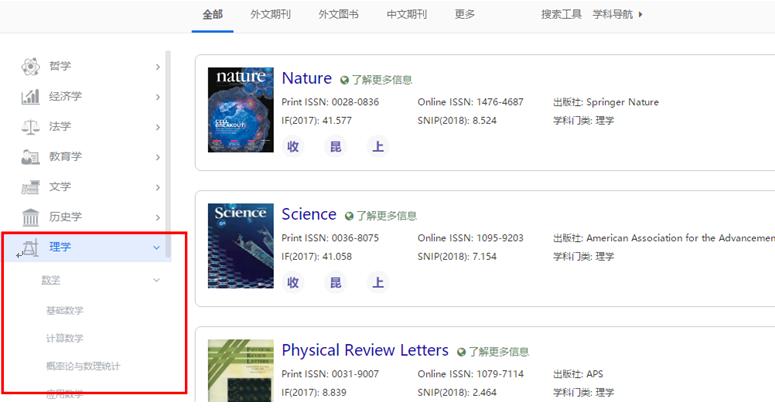
Task: Click Nature's IF(2017): 41.577 value
Action: click(x=316, y=121)
